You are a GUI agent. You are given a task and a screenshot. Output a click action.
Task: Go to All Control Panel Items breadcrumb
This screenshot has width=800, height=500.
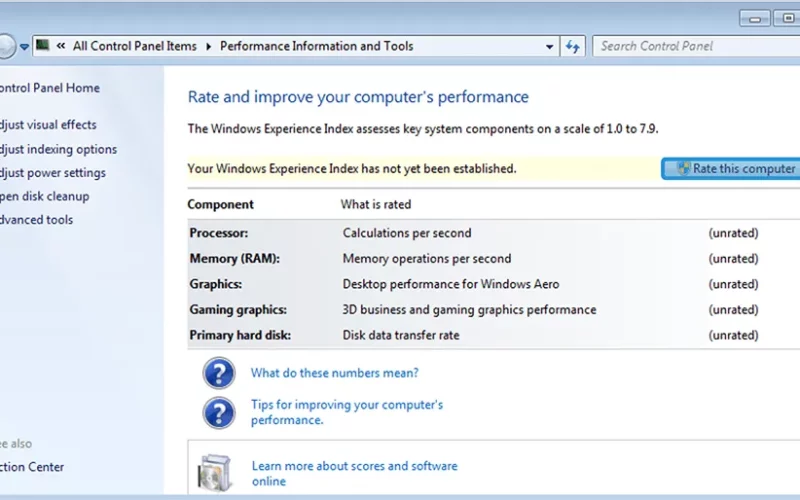(x=135, y=46)
